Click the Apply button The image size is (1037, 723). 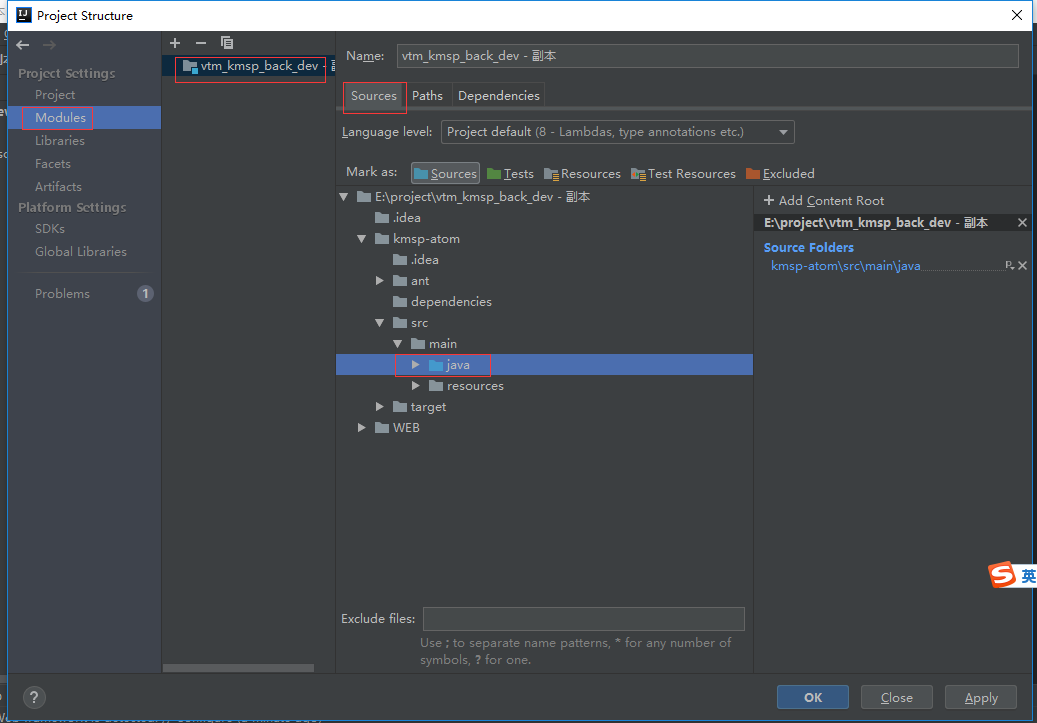point(981,697)
